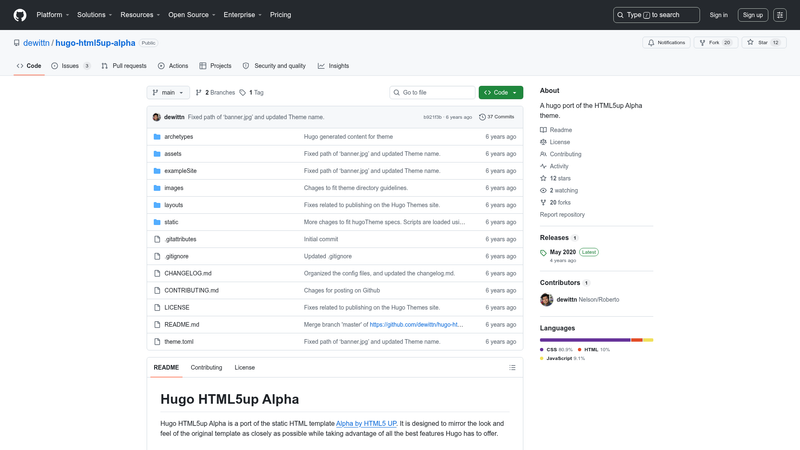
Task: Open the .gitignore file
Action: (x=176, y=256)
